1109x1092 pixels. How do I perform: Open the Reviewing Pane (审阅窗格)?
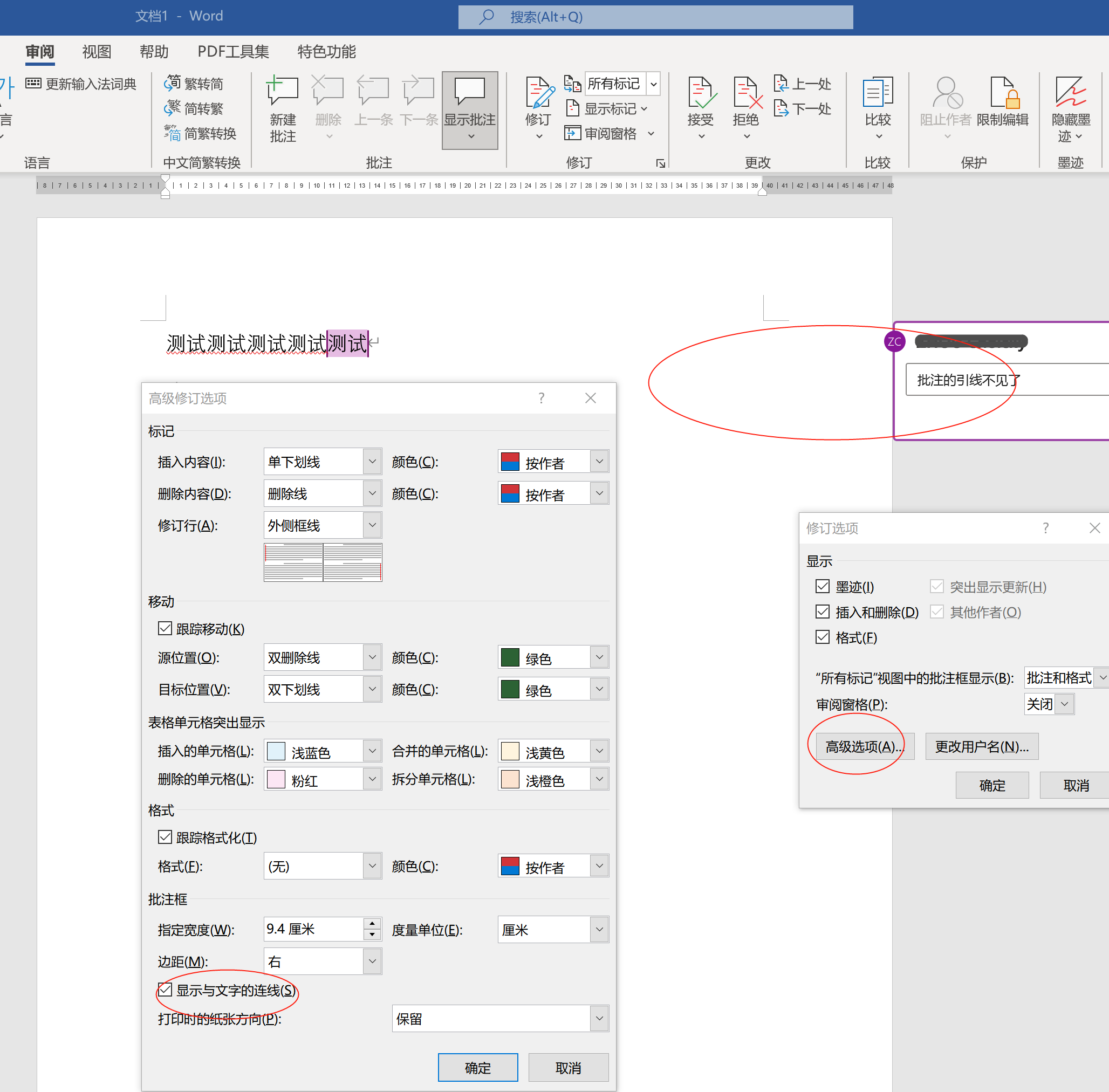[610, 134]
